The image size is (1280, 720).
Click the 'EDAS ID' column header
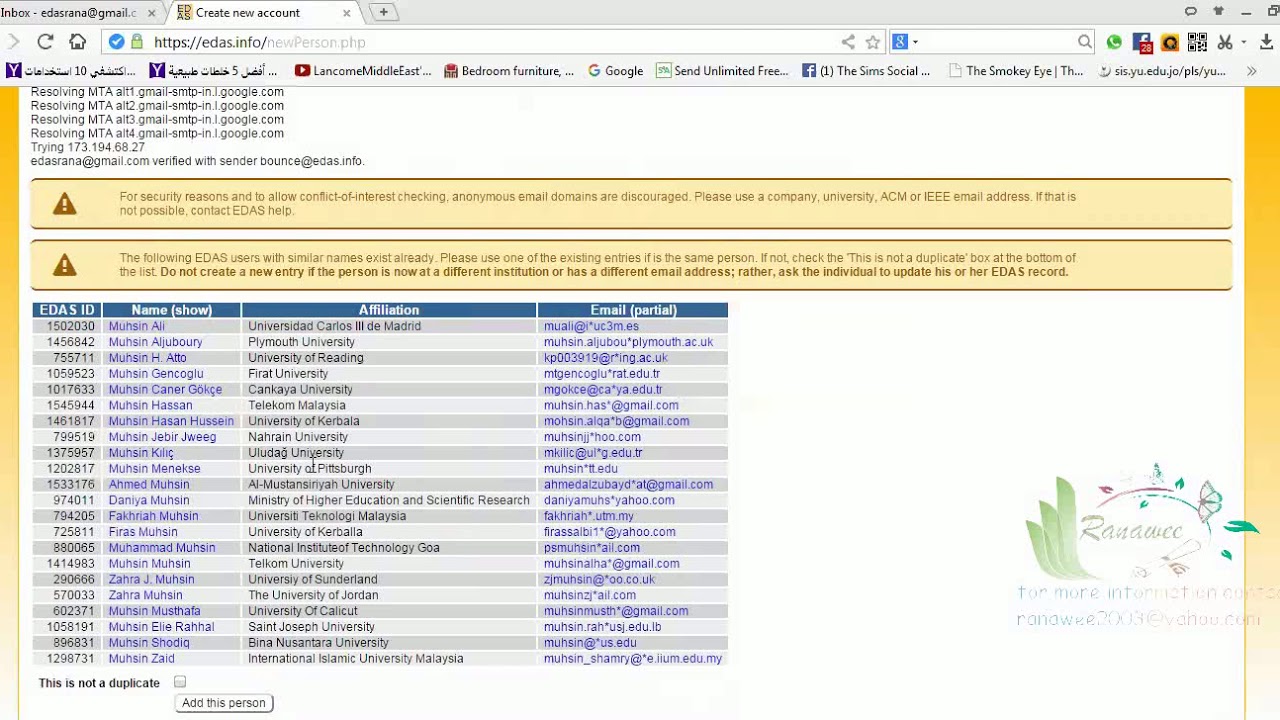pyautogui.click(x=67, y=310)
